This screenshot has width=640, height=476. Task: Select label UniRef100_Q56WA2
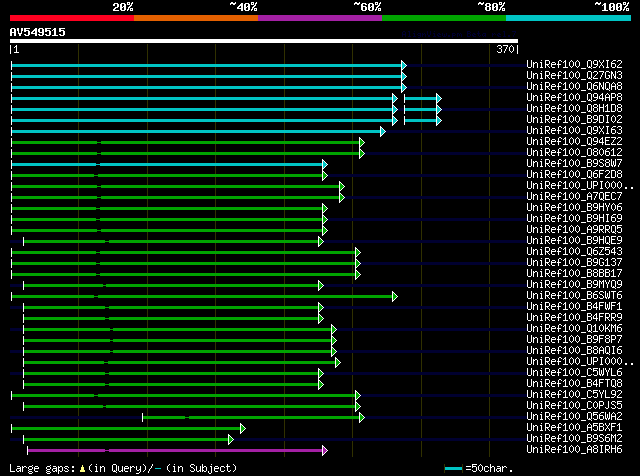coord(574,417)
